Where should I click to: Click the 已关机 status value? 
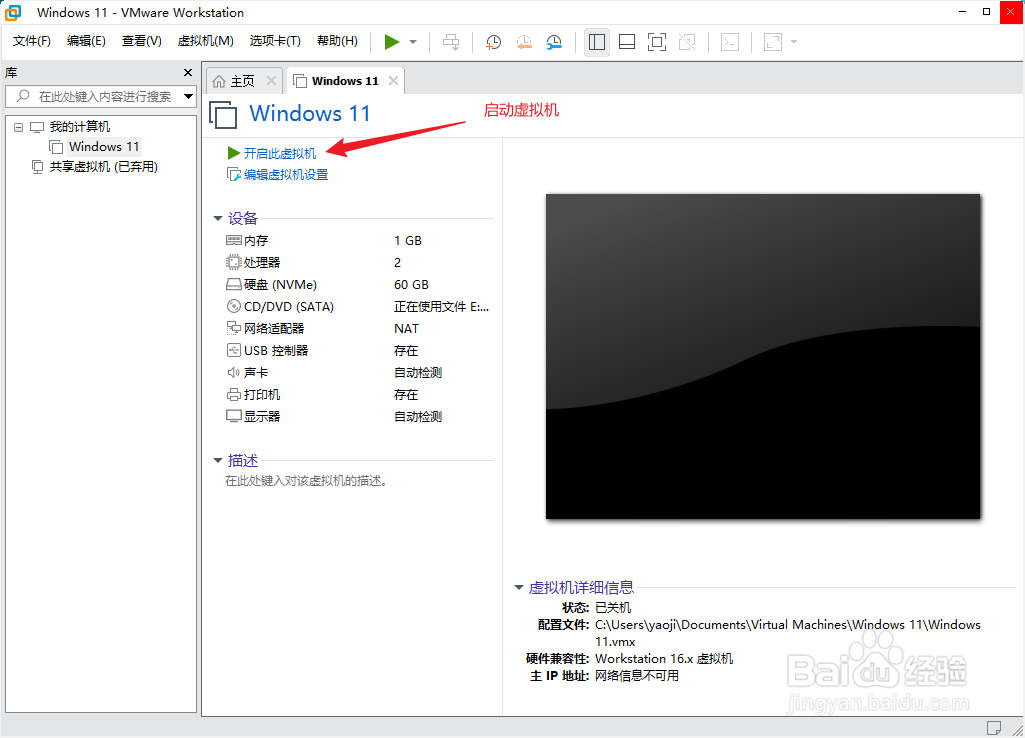point(613,607)
